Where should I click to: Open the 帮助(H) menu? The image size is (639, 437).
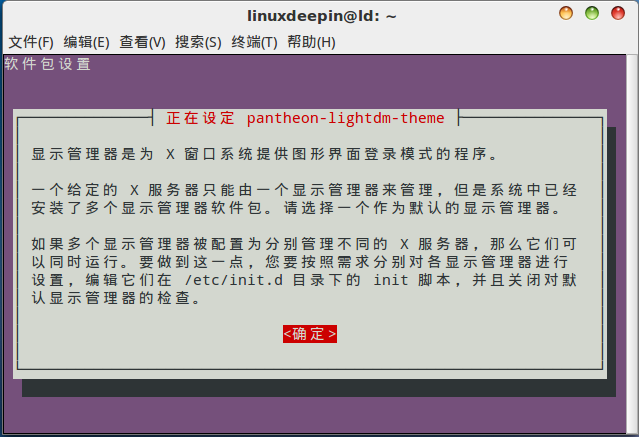(311, 42)
